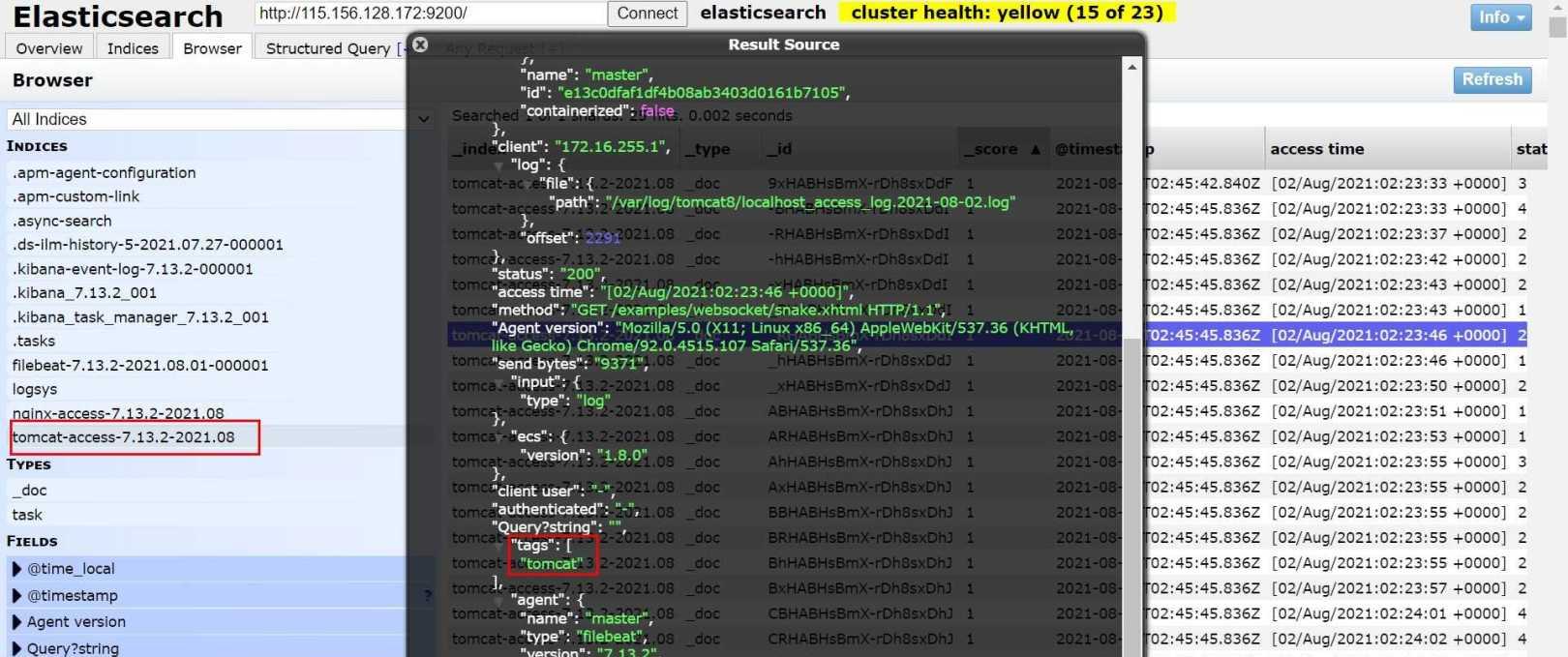Image resolution: width=1568 pixels, height=657 pixels.
Task: Click the Elasticsearch page title
Action: 118,16
